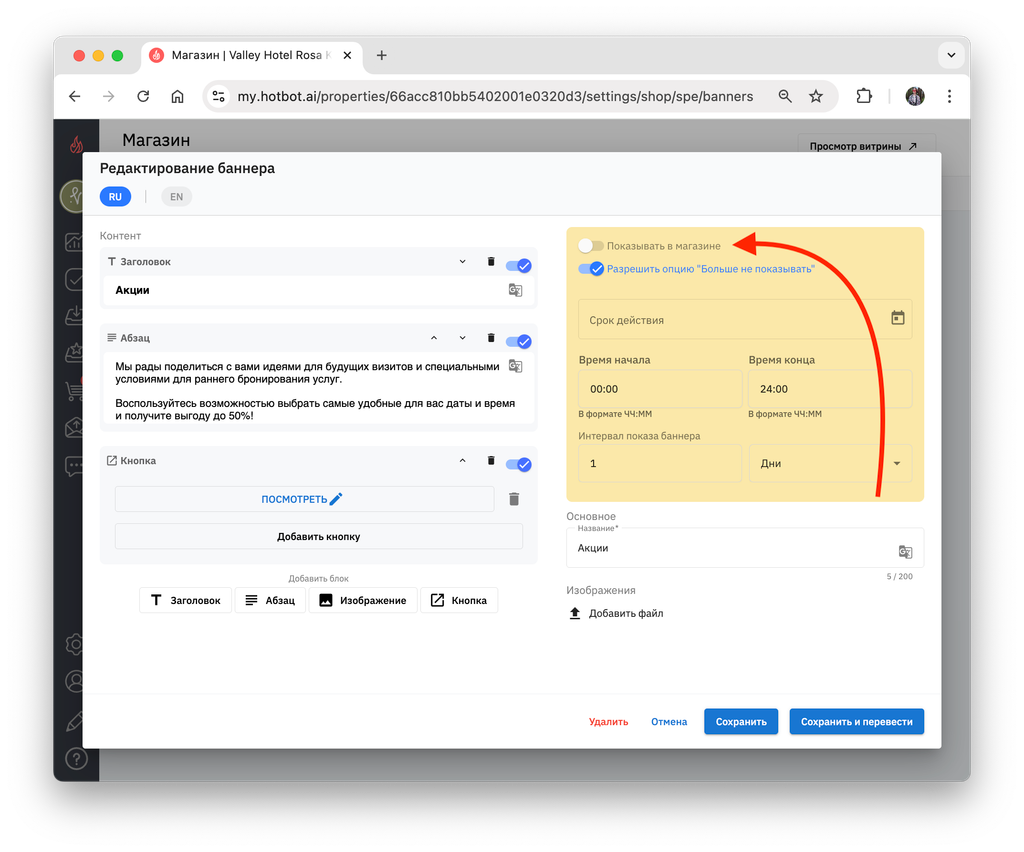Move Абзац block up with chevron
This screenshot has width=1024, height=852.
tap(434, 338)
